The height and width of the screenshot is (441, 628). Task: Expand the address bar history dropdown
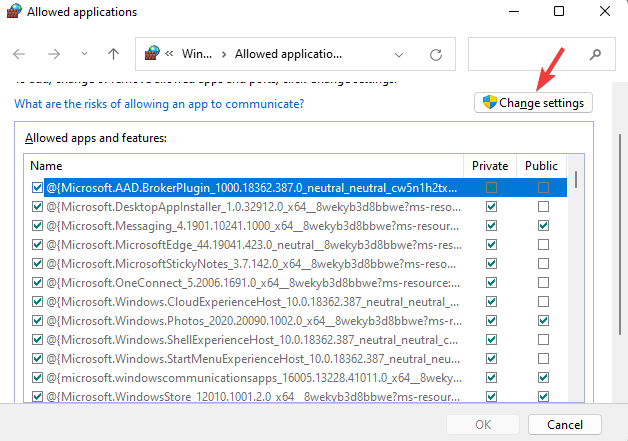(399, 54)
